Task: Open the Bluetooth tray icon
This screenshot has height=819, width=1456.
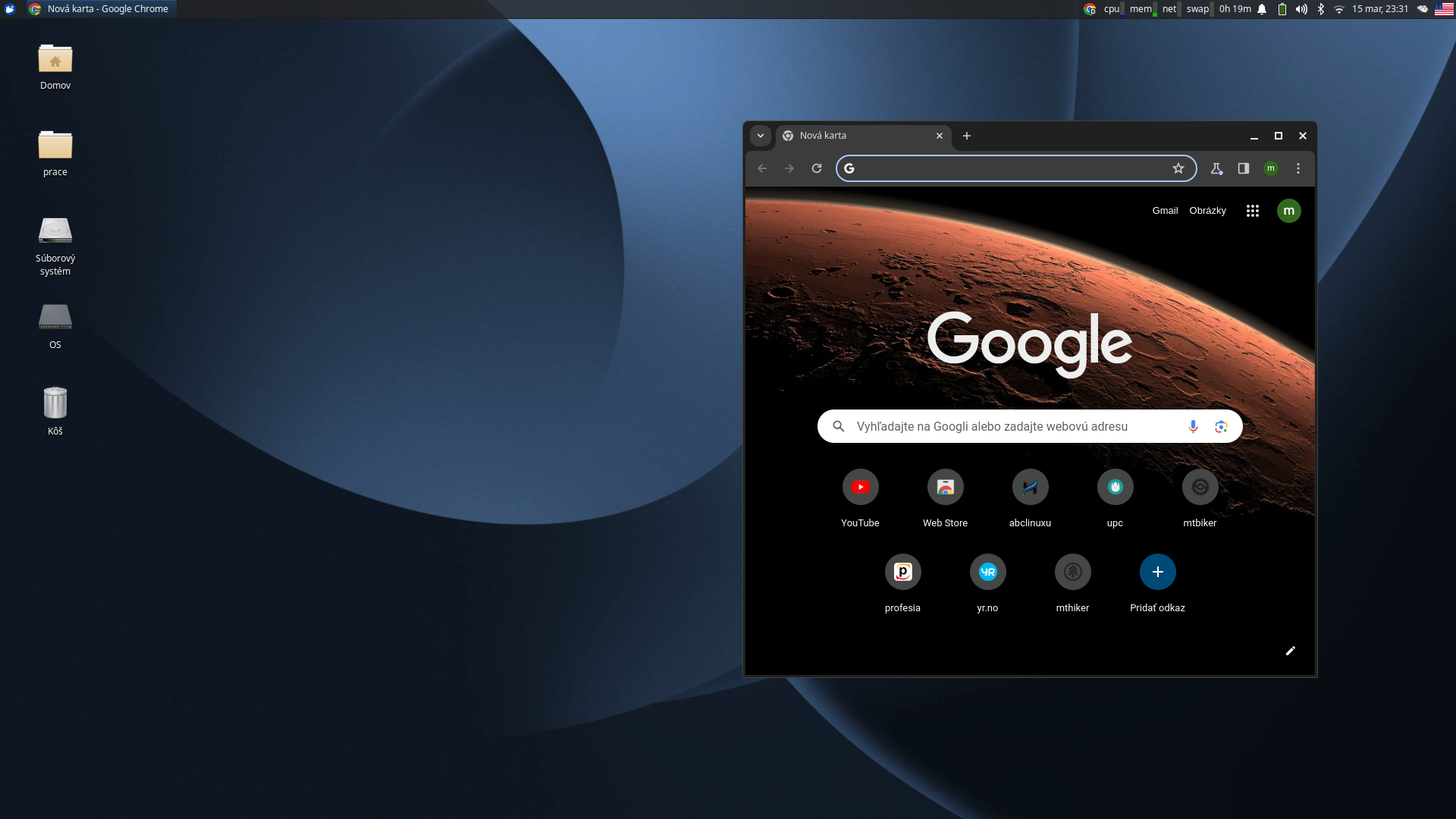Action: pos(1320,9)
